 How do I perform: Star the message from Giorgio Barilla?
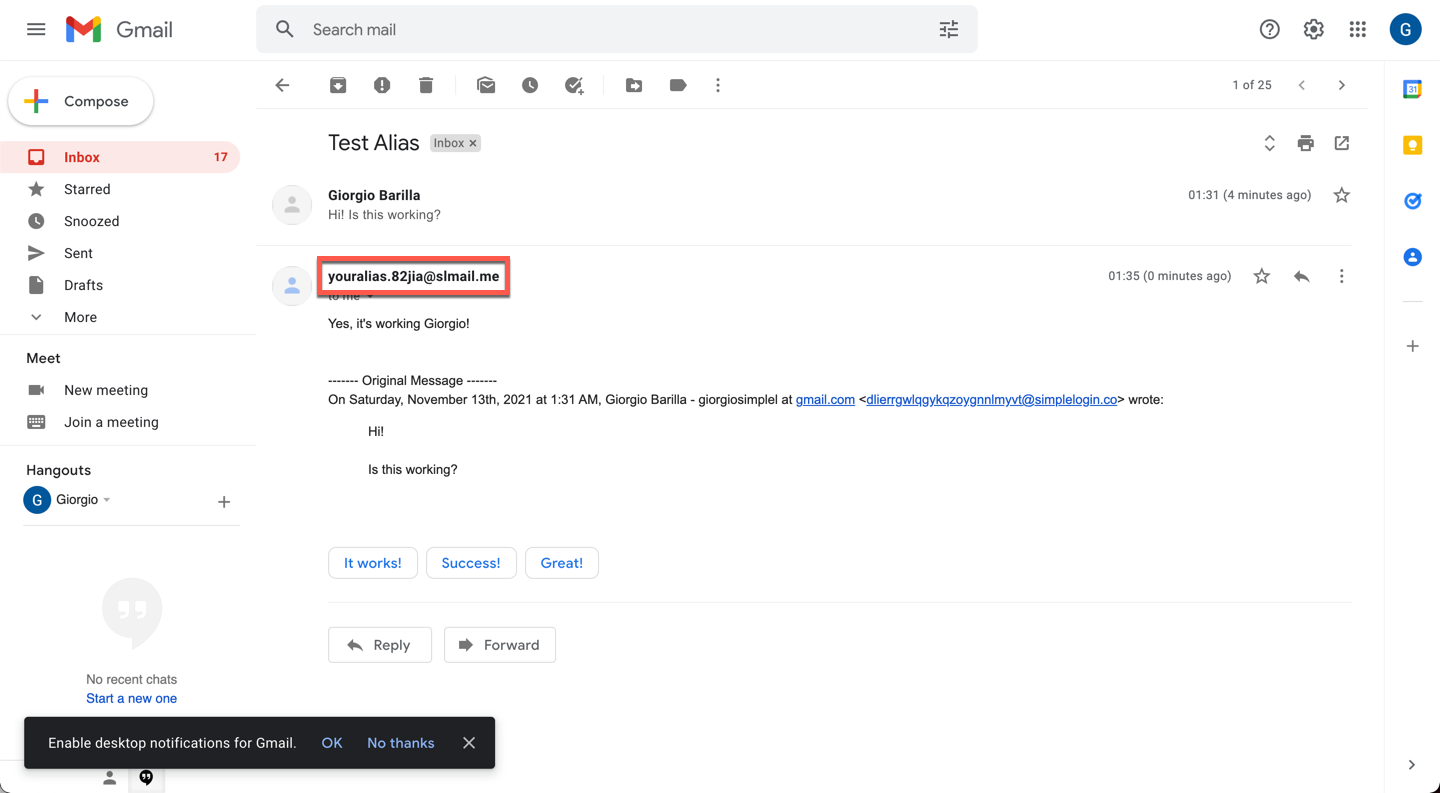click(x=1342, y=195)
